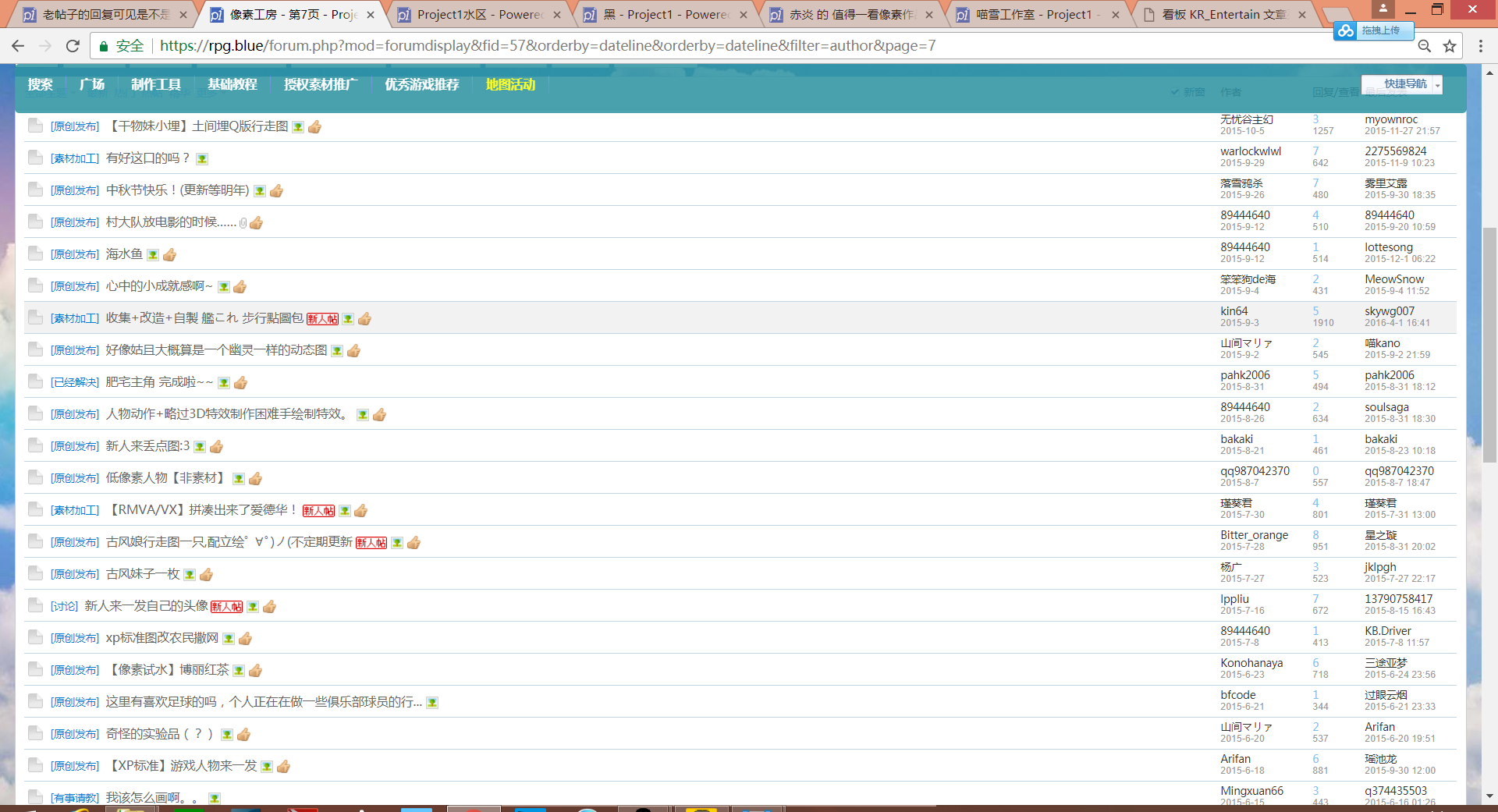Click the paperclip icon beside 村大队放电影的时候

coord(243,223)
